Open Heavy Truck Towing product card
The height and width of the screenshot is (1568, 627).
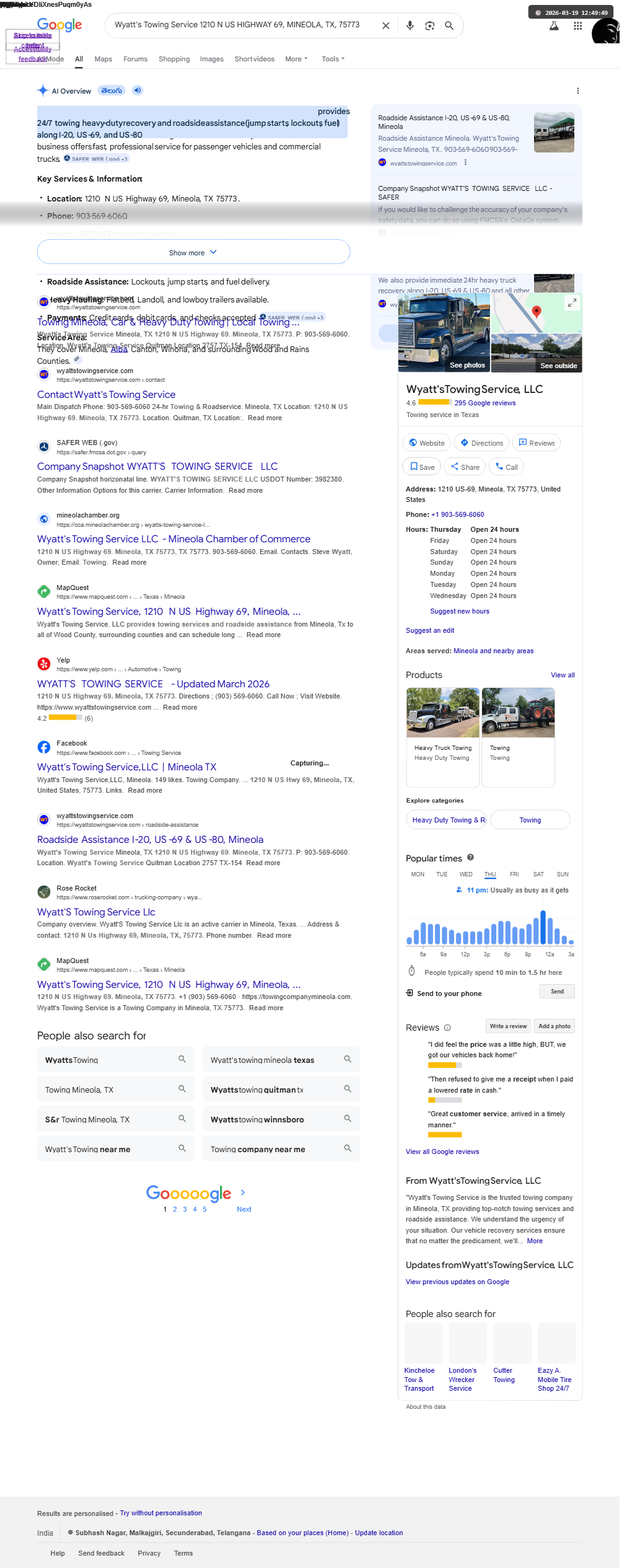[442, 737]
